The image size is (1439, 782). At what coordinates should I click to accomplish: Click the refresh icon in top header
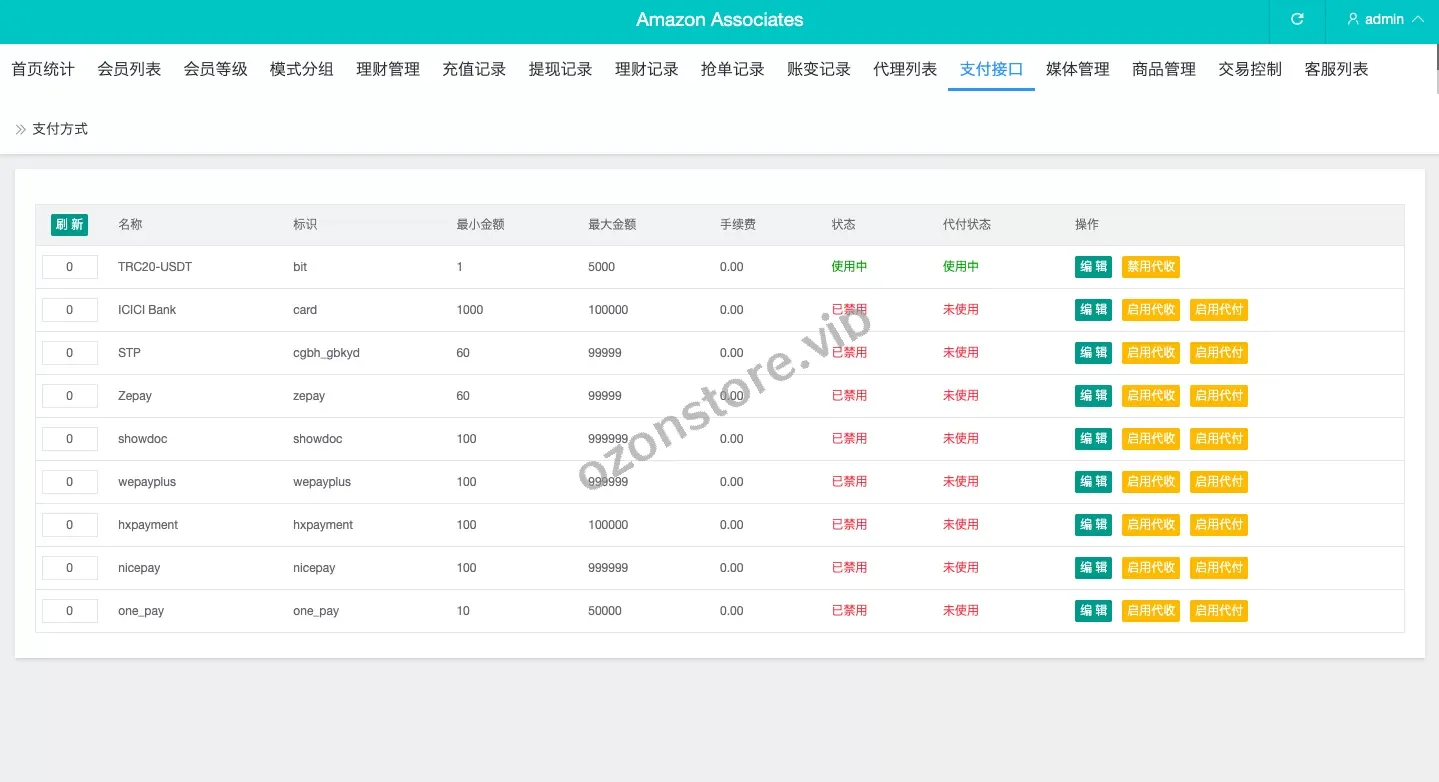click(x=1297, y=20)
